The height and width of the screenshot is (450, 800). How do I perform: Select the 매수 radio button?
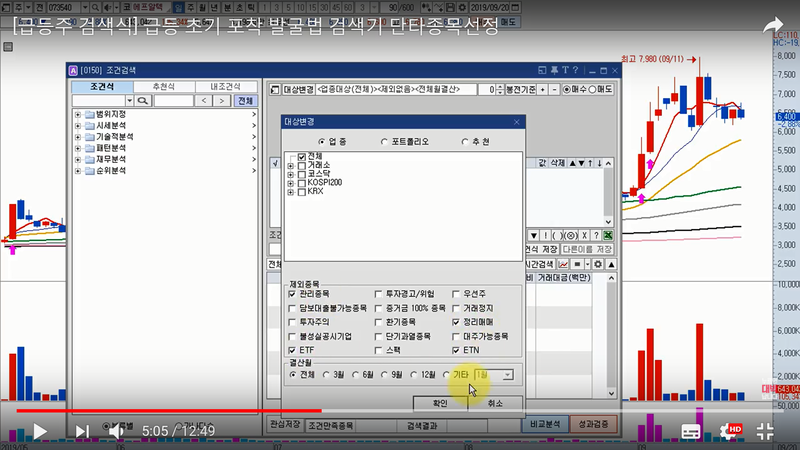point(566,89)
